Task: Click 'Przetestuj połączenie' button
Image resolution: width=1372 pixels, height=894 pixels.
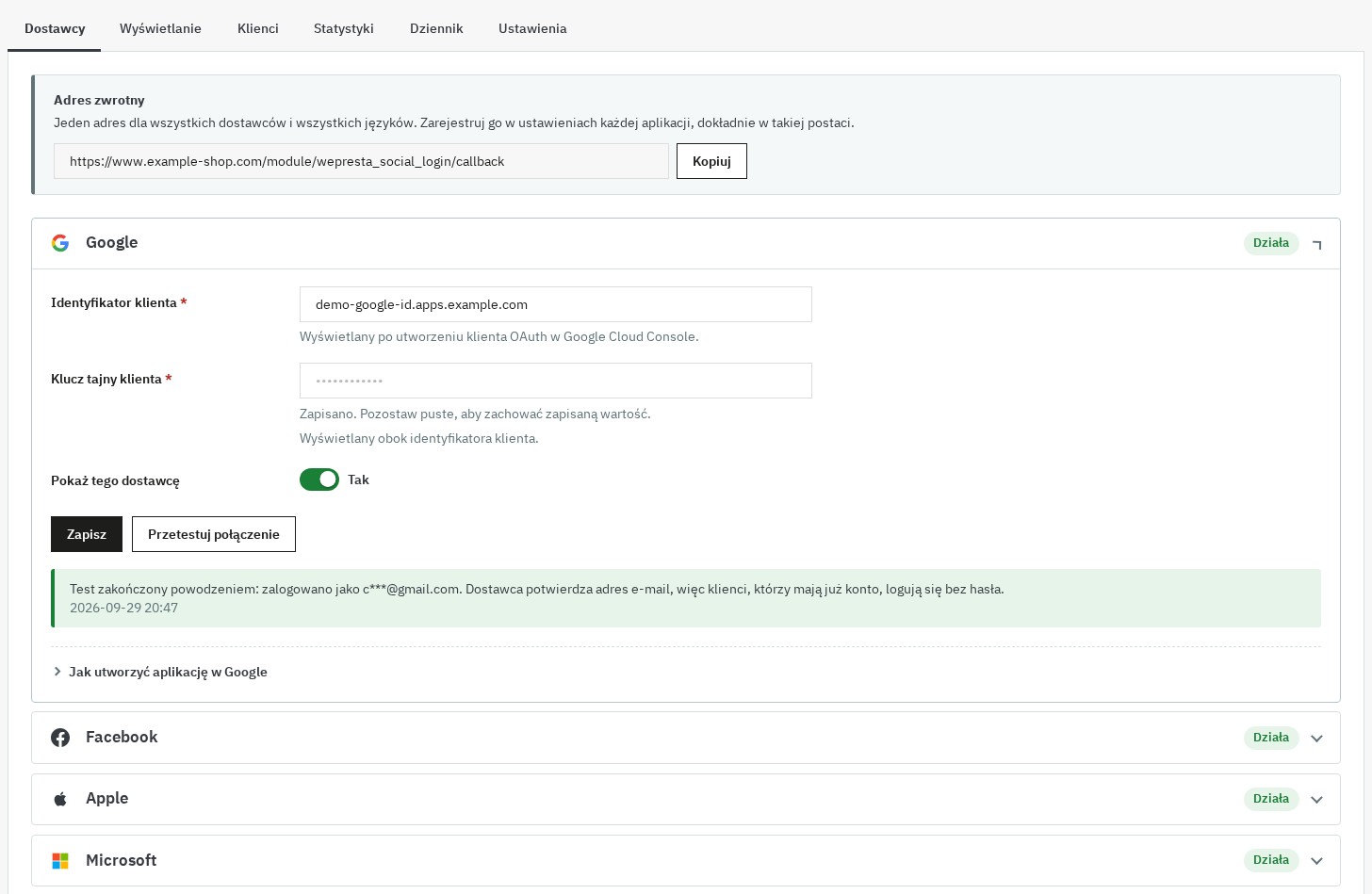Action: point(214,534)
